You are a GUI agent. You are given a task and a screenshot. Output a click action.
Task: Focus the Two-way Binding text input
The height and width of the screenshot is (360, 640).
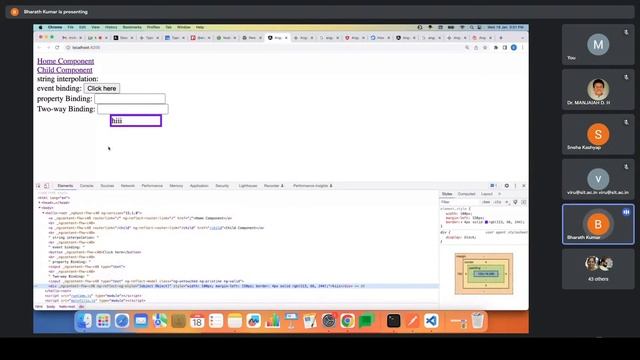[x=133, y=109]
